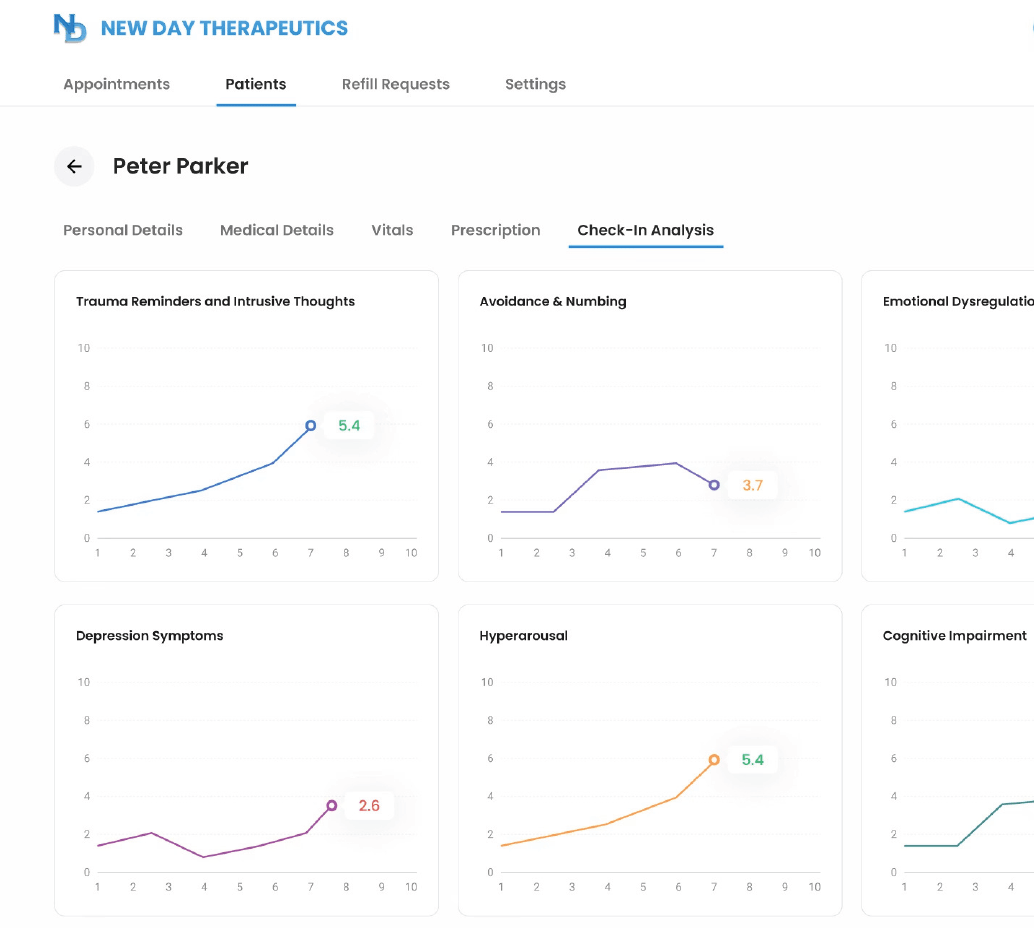This screenshot has height=928, width=1034.
Task: Click the red 2.6 value label on Depression chart
Action: pyautogui.click(x=369, y=806)
